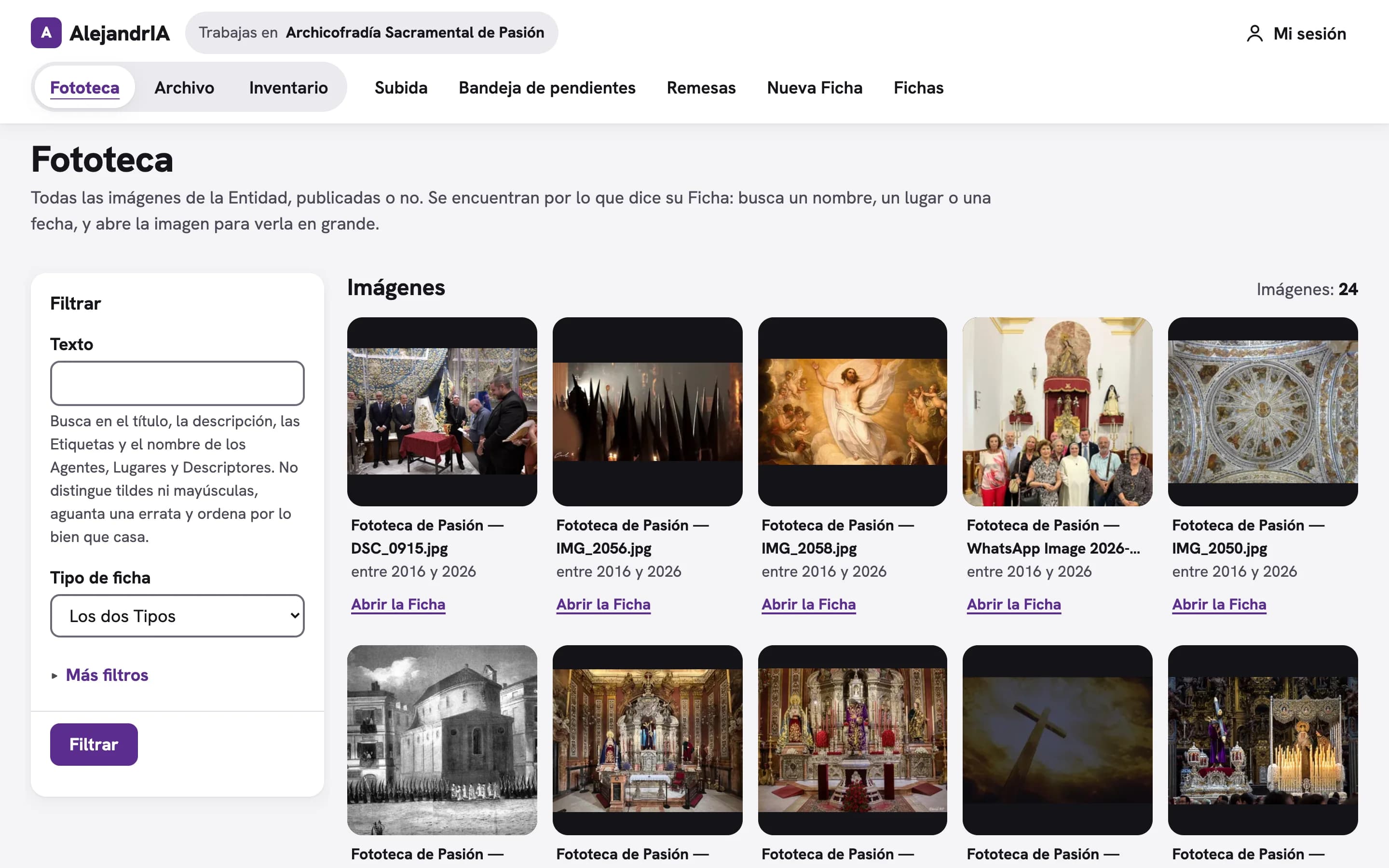The image size is (1389, 868).
Task: Open Abrir la Ficha for IMG_2056.jpg
Action: 603,604
